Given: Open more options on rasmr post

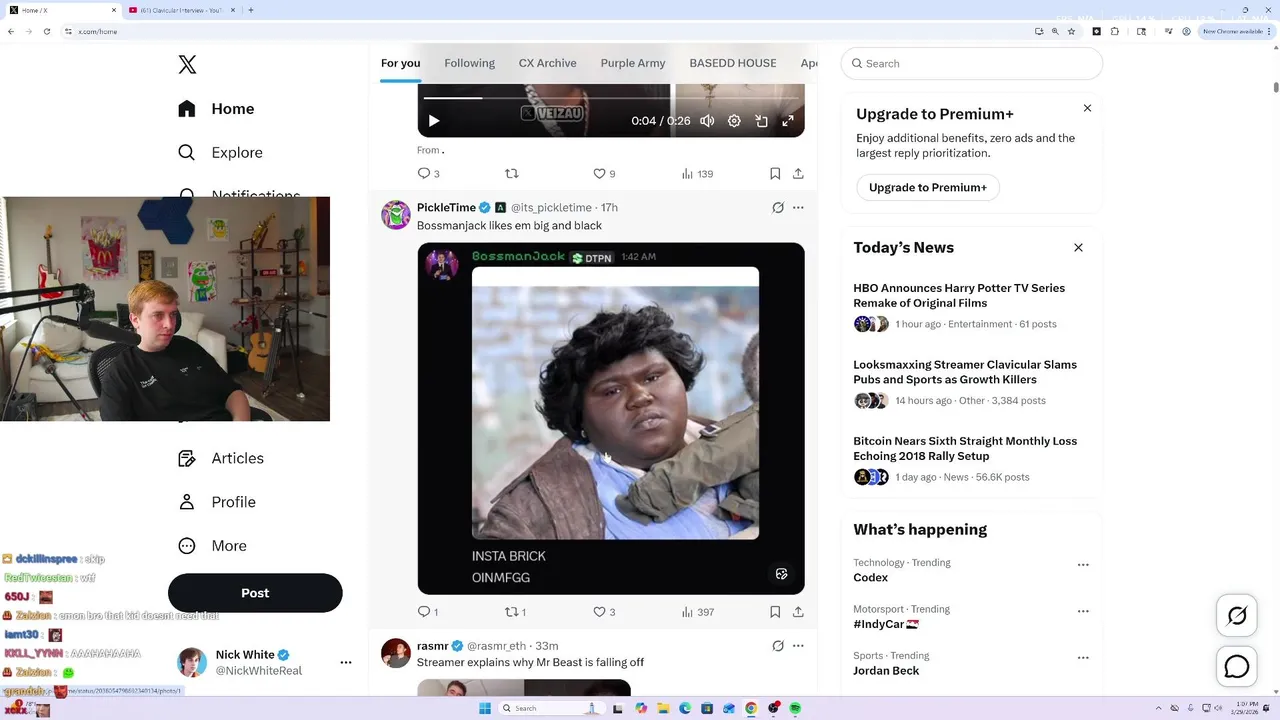Looking at the screenshot, I should click(x=798, y=646).
